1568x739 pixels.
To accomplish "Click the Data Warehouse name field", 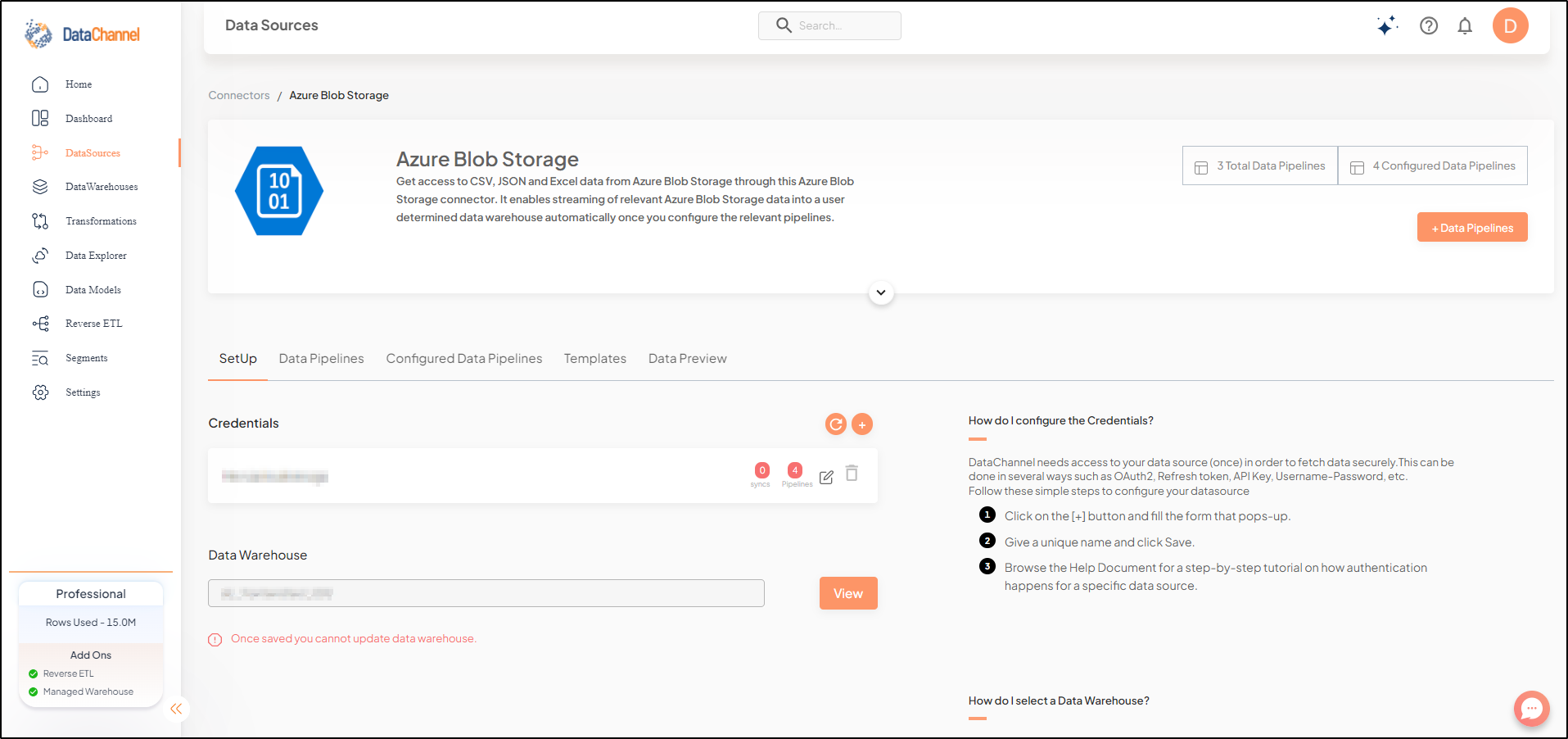I will (x=486, y=593).
